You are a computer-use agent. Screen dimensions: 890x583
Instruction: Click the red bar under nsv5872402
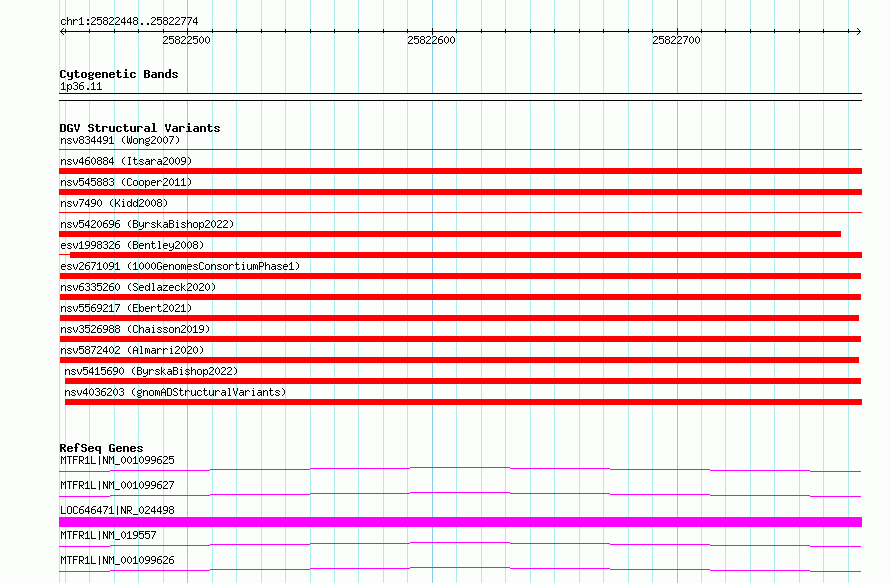[x=459, y=360]
